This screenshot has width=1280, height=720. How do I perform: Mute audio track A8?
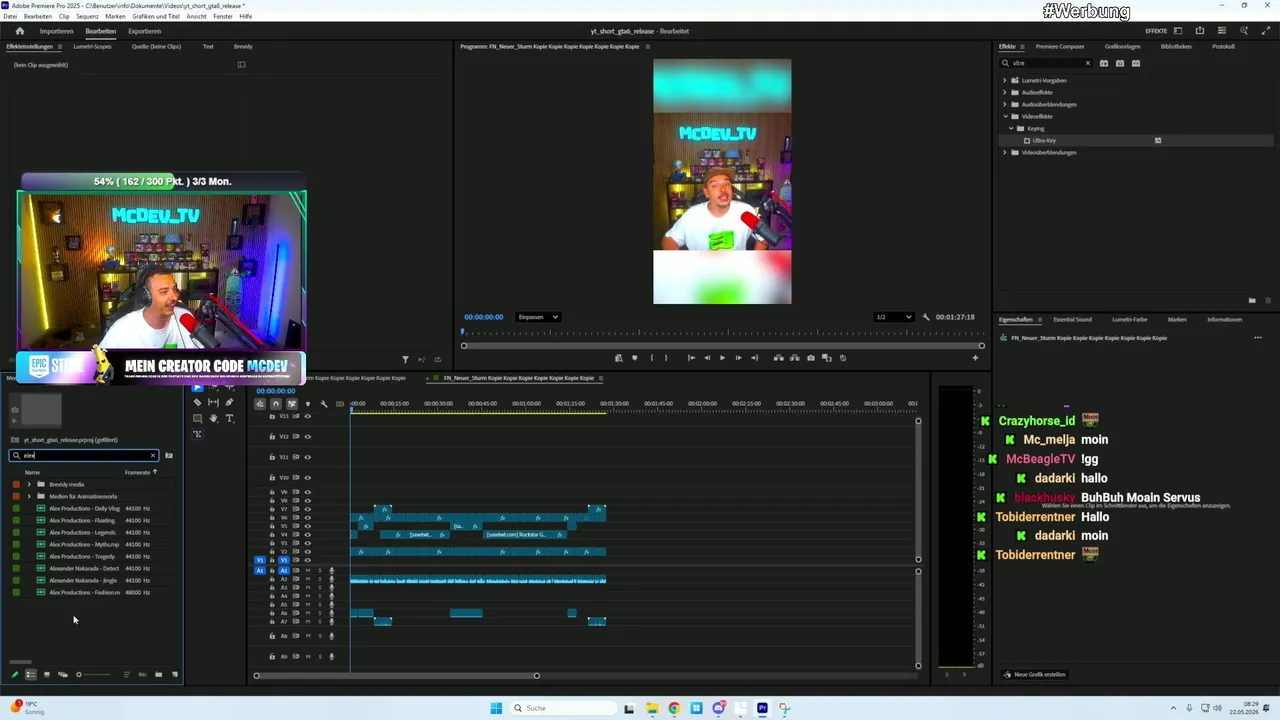point(308,636)
